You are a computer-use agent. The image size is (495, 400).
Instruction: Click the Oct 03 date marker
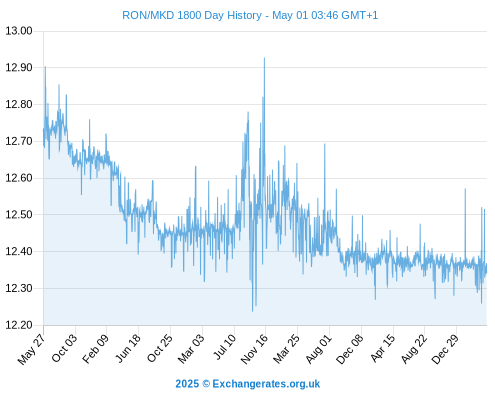coord(64,348)
